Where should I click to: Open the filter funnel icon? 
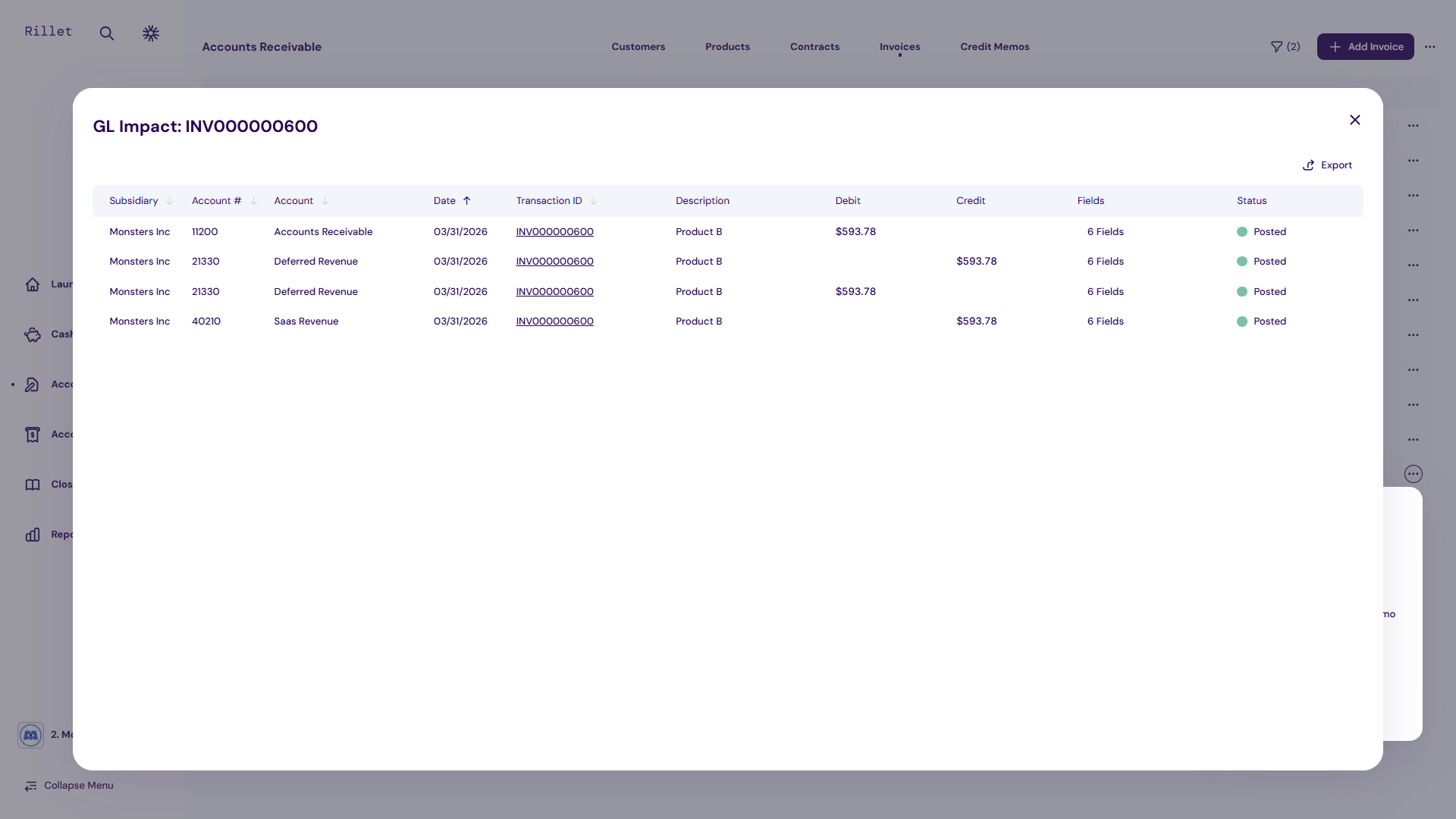coord(1276,47)
